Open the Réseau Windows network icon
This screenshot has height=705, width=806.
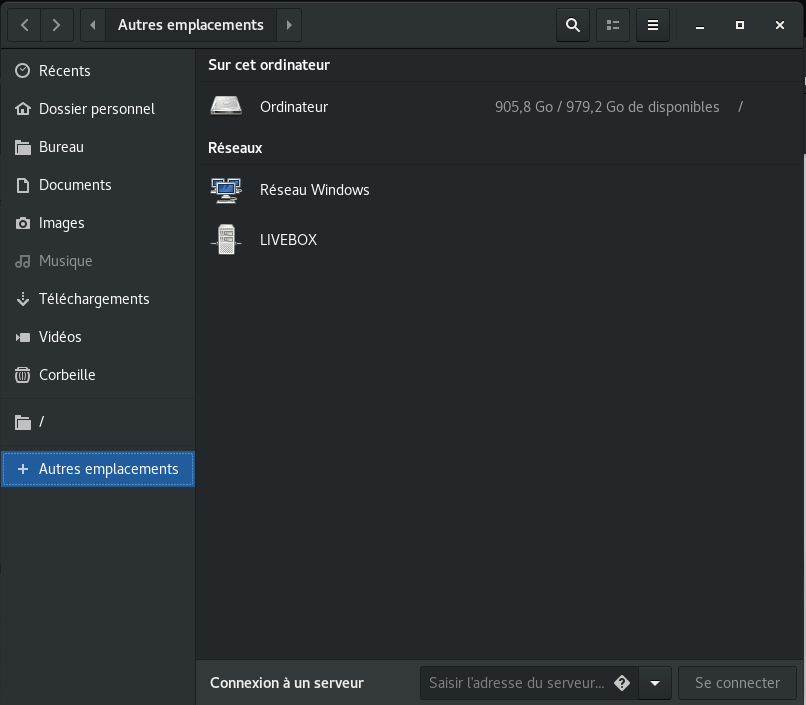tap(226, 190)
